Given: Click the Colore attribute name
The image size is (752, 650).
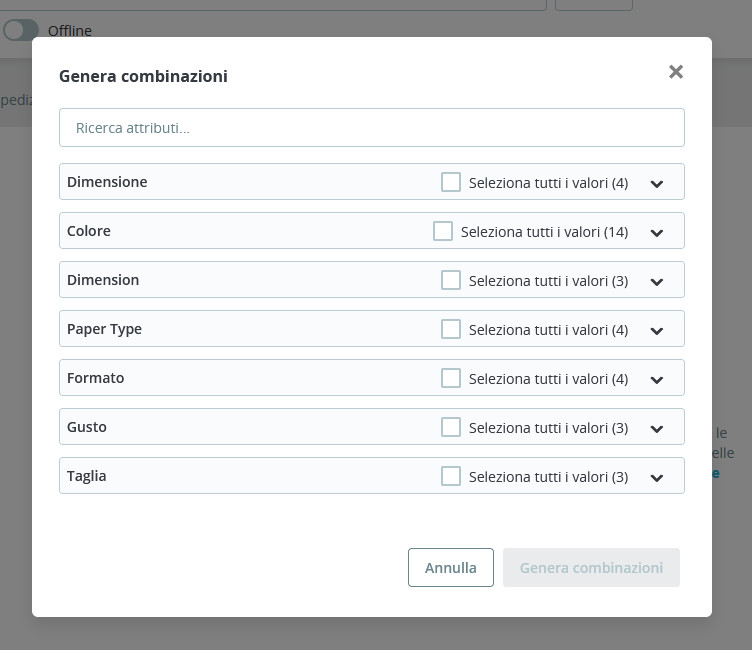Looking at the screenshot, I should coord(89,231).
